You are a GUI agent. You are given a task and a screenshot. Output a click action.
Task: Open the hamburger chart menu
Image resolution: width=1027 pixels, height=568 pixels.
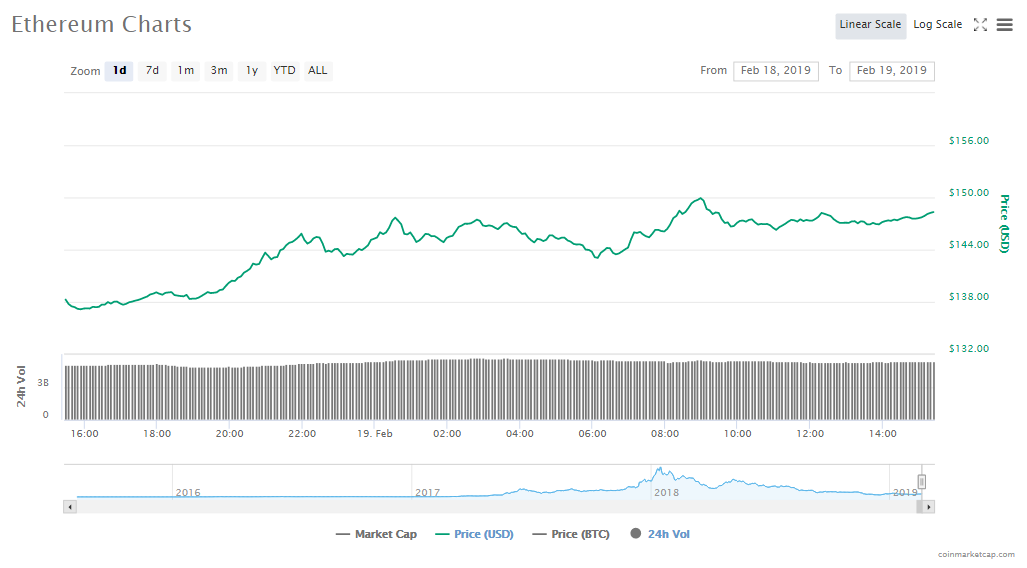(1004, 25)
